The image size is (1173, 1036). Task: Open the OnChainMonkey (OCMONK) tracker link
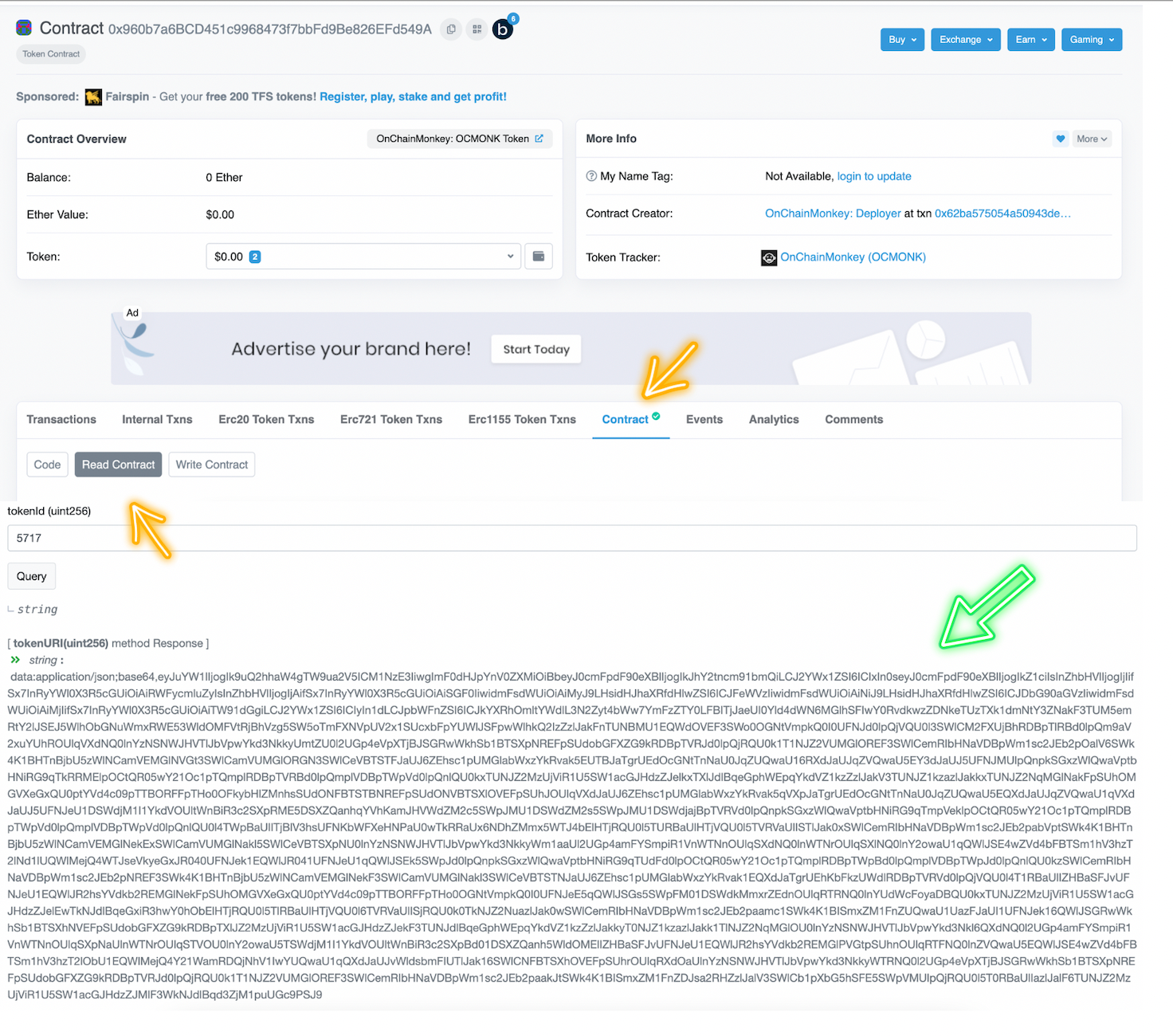click(853, 257)
